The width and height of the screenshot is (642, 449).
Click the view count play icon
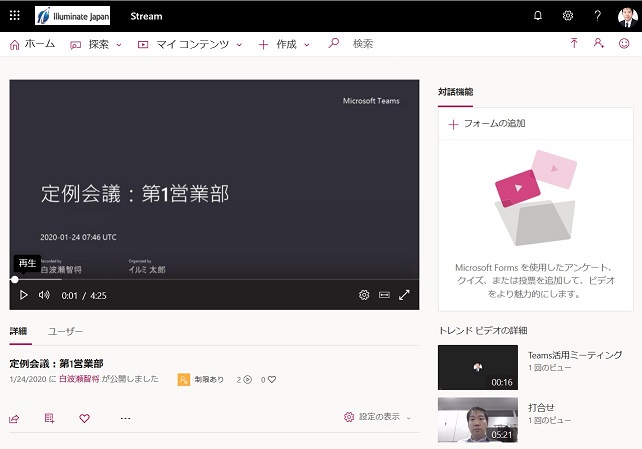[248, 379]
